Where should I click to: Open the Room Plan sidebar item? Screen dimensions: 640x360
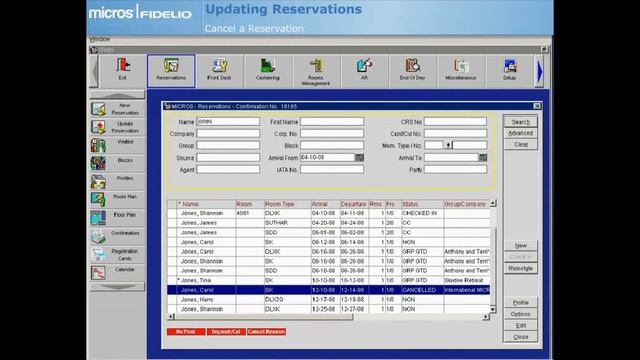pos(118,200)
